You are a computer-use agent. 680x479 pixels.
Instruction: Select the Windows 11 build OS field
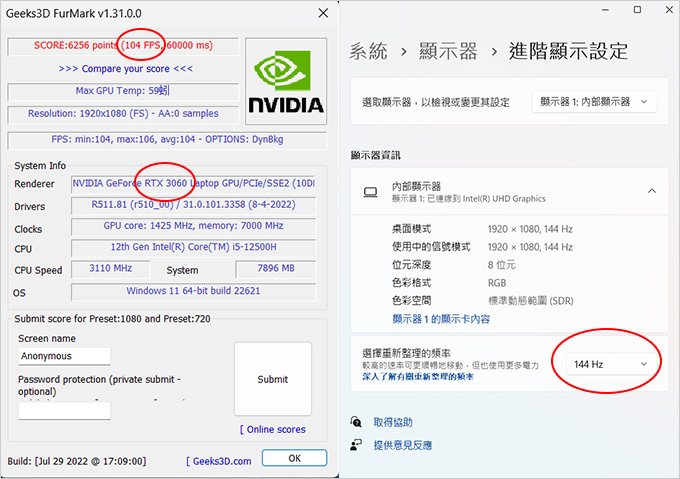coord(193,291)
